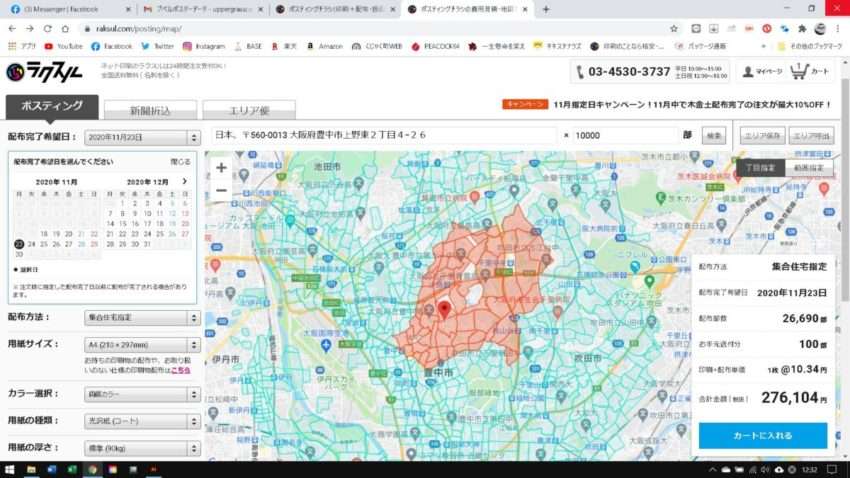Screen dimensions: 850x478
Task: Click the browser address bar
Action: 374,29
